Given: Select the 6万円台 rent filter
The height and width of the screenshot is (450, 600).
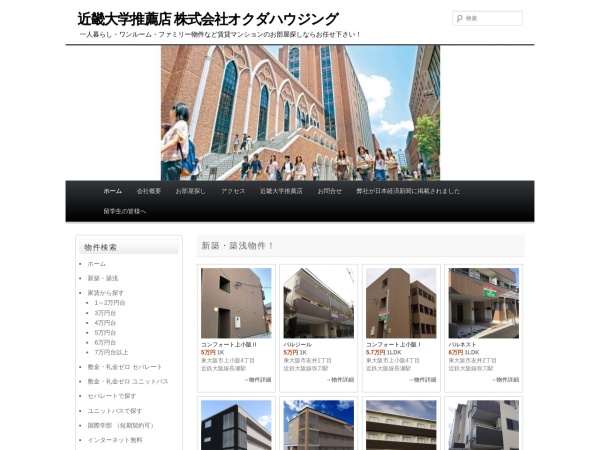Looking at the screenshot, I should coord(105,342).
